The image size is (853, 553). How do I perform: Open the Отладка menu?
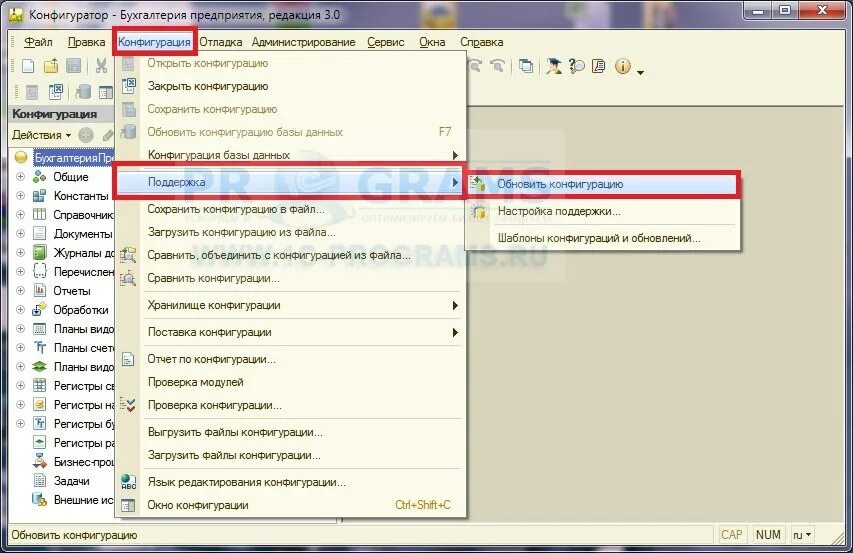pos(220,42)
